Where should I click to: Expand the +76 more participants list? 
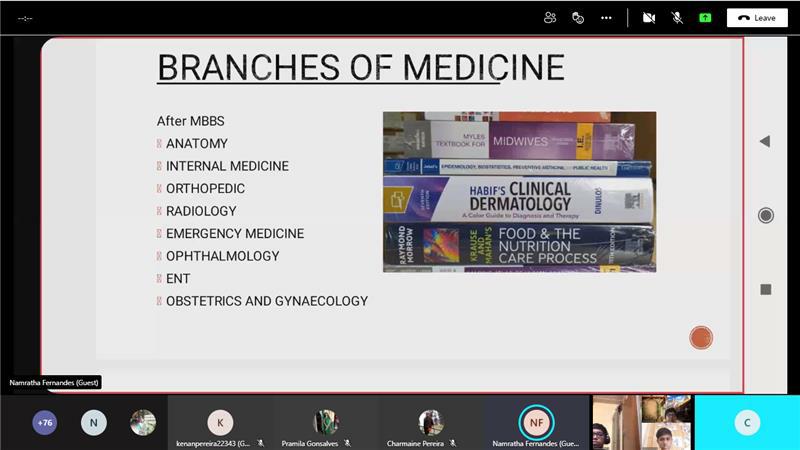45,422
